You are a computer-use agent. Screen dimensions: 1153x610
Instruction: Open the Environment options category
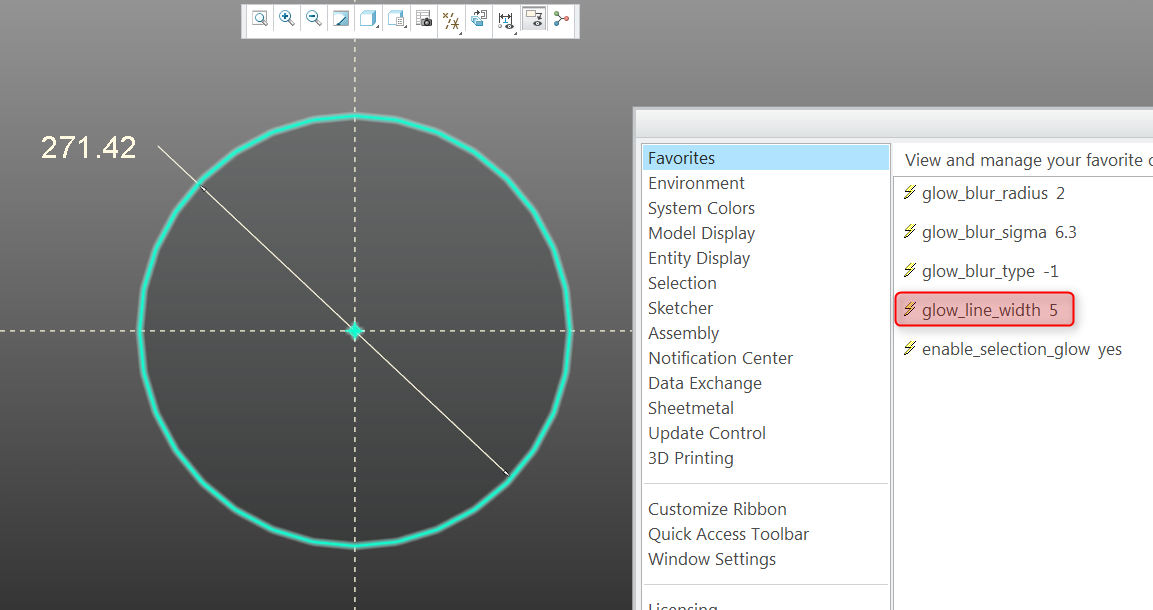tap(696, 183)
